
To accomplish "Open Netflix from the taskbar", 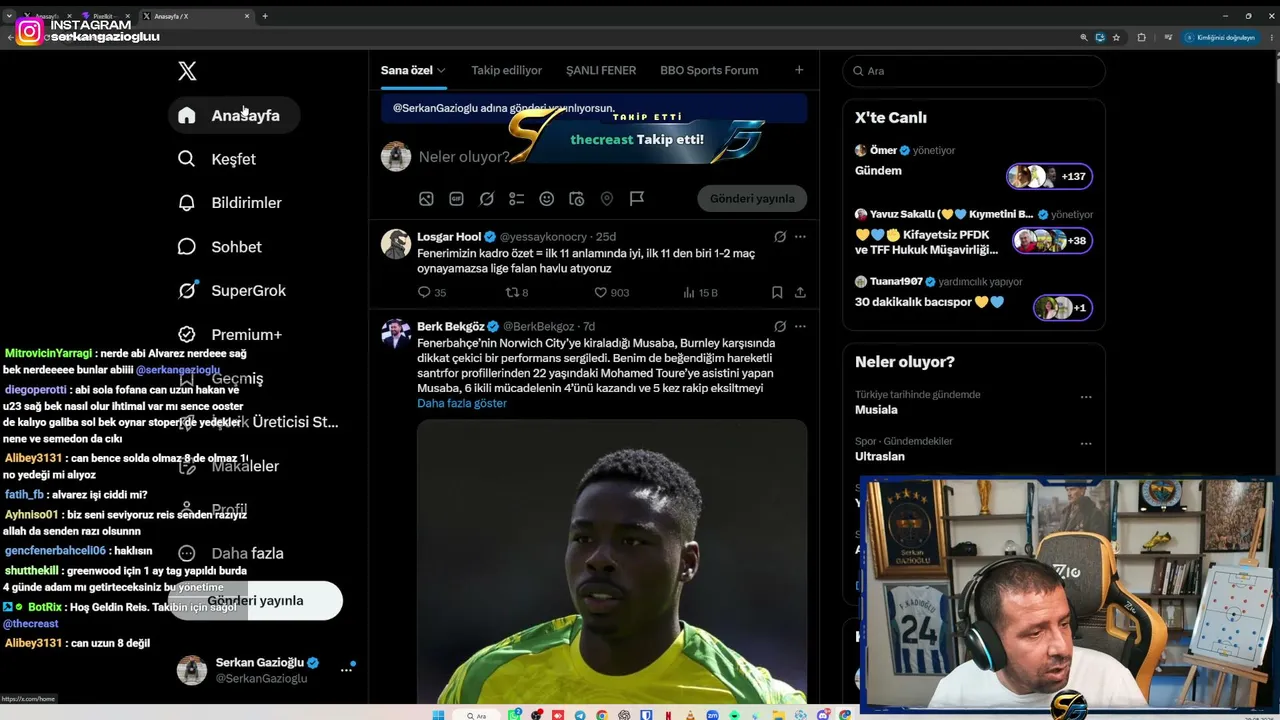I will [x=668, y=715].
